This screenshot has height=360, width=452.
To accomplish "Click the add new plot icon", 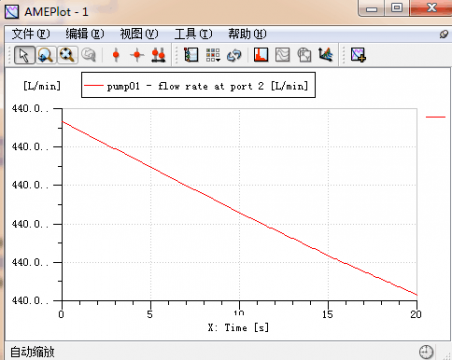I will 358,55.
